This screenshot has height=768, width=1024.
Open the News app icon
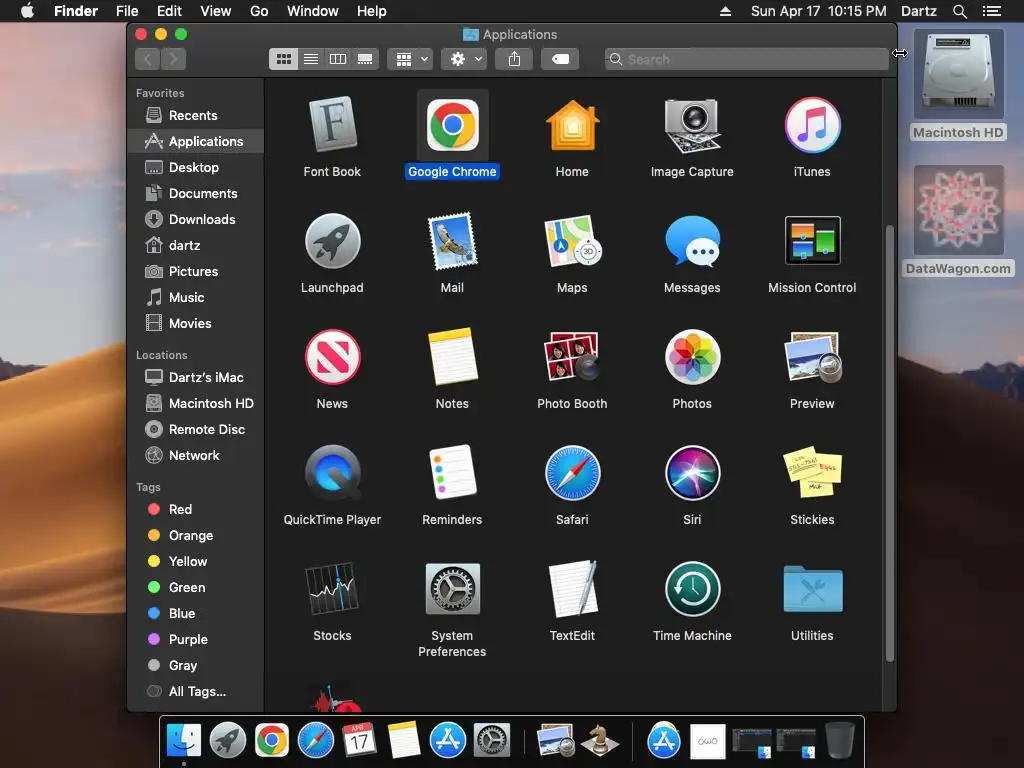point(332,357)
